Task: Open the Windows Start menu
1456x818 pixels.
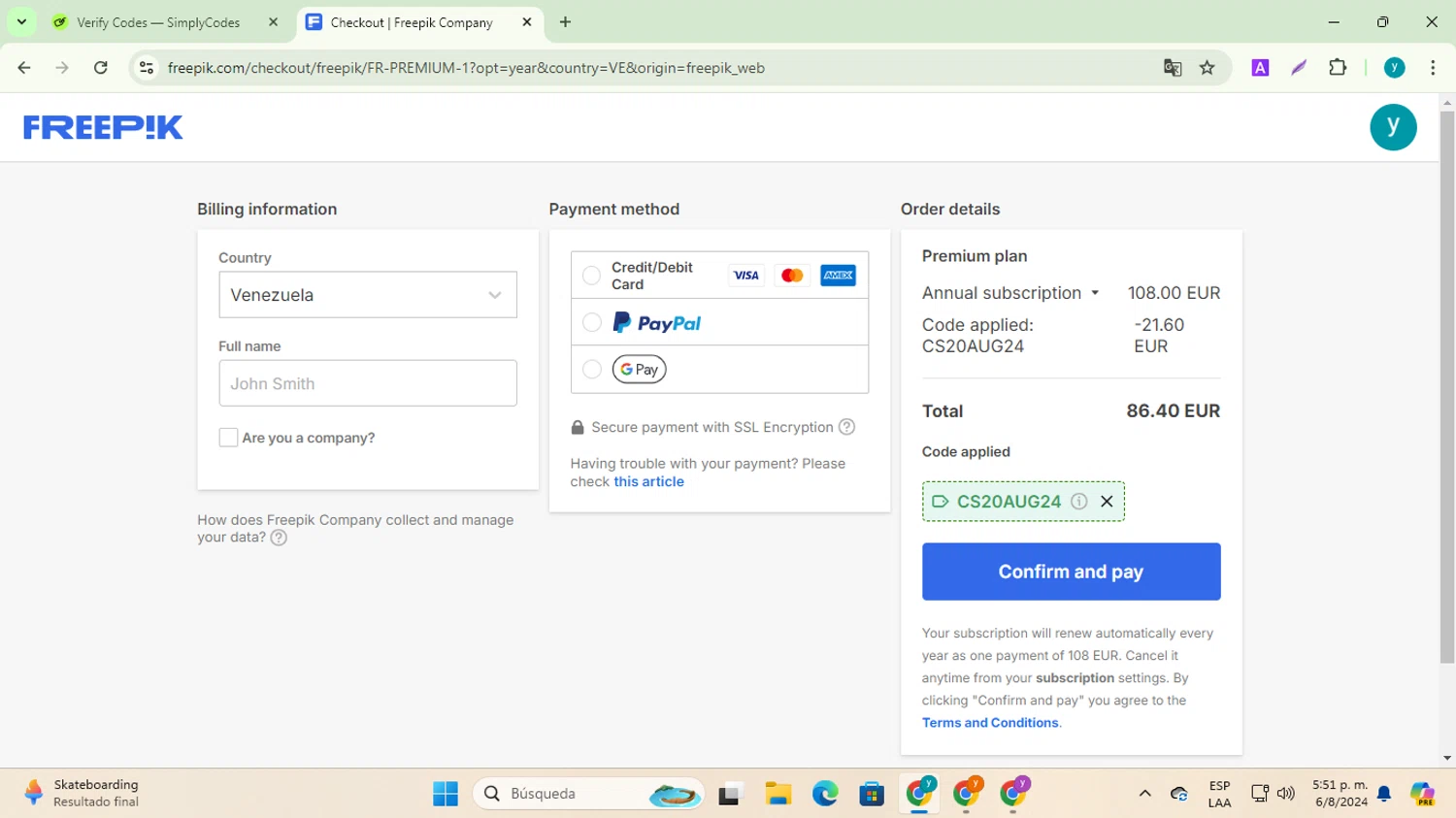Action: 446,794
